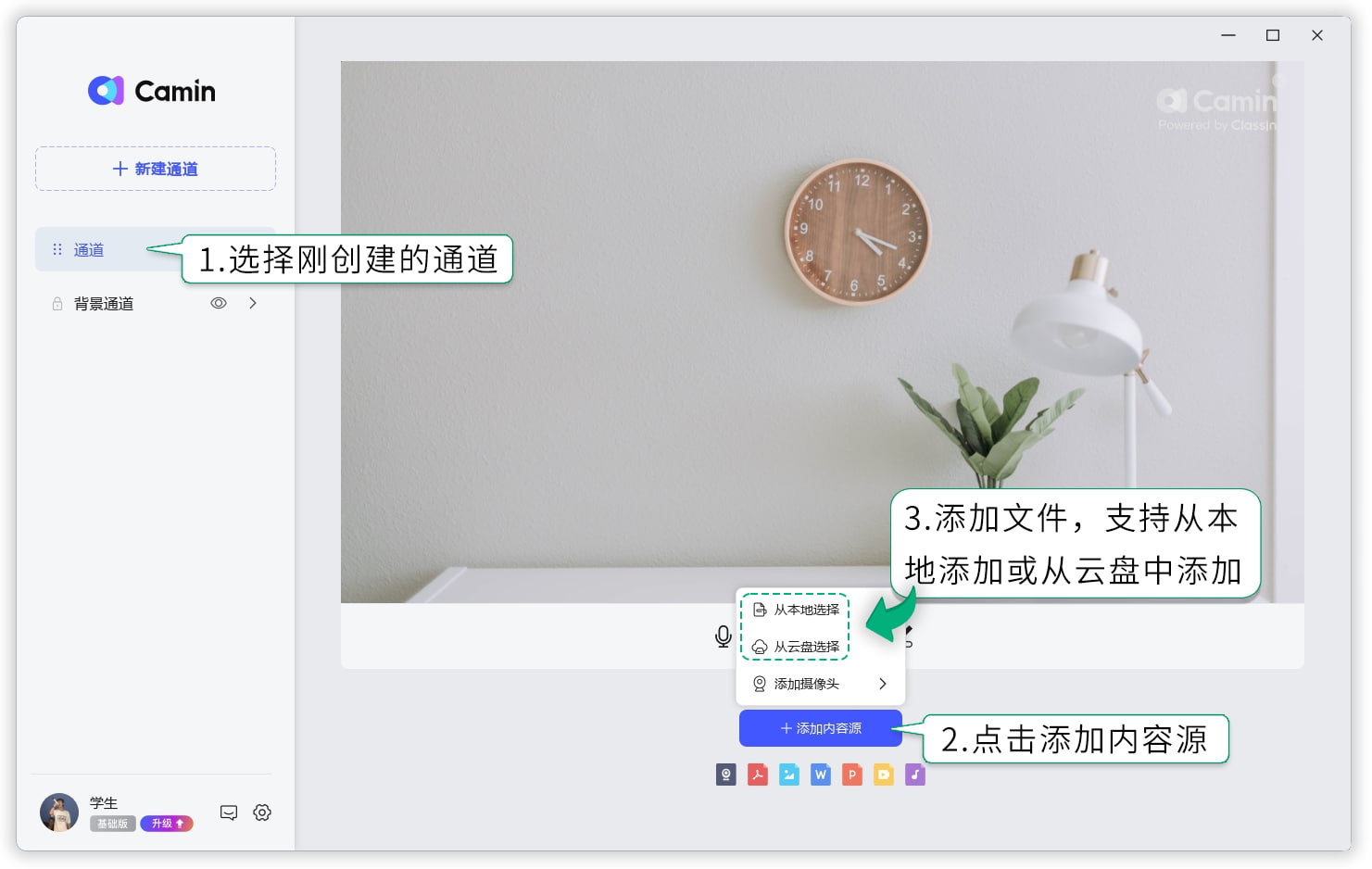1372x869 pixels.
Task: Click the 新建通道 button
Action: click(156, 169)
